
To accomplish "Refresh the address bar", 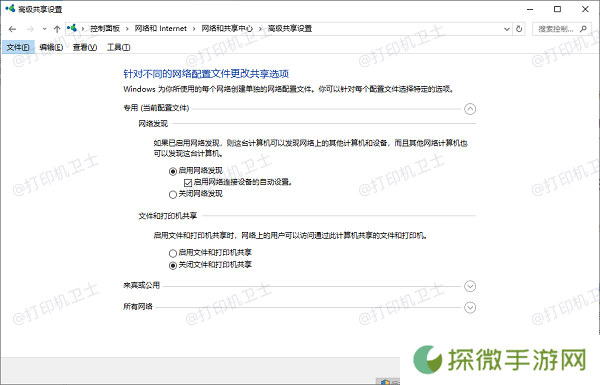I will 519,29.
